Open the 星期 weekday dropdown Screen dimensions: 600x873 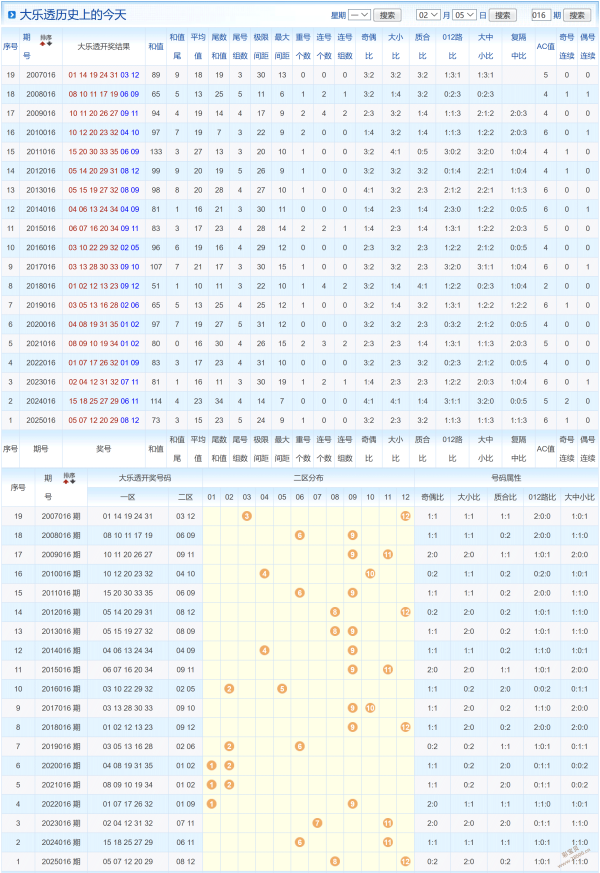(360, 15)
